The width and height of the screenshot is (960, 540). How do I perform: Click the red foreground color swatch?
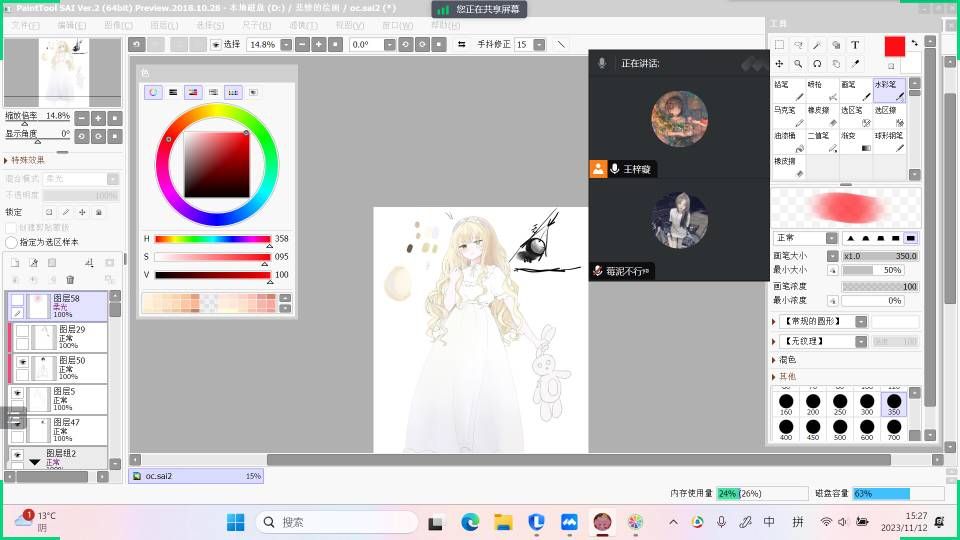tap(894, 46)
